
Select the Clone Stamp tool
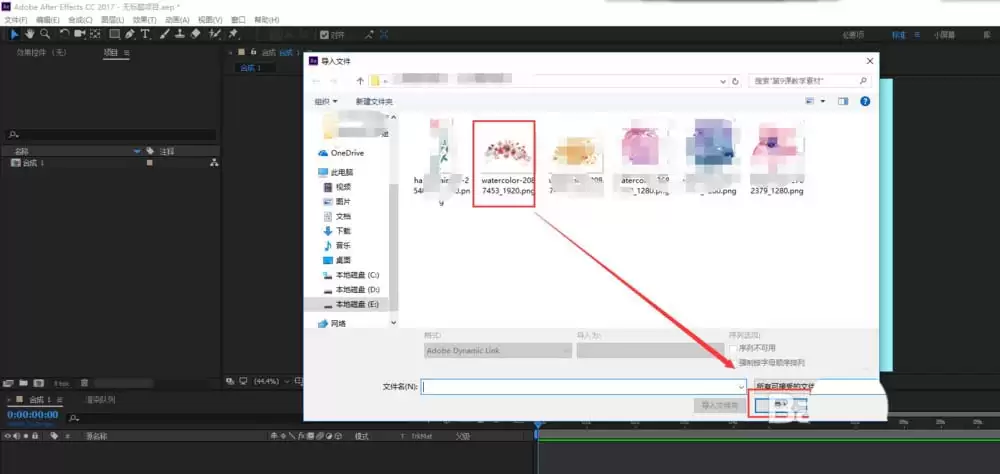tap(180, 34)
